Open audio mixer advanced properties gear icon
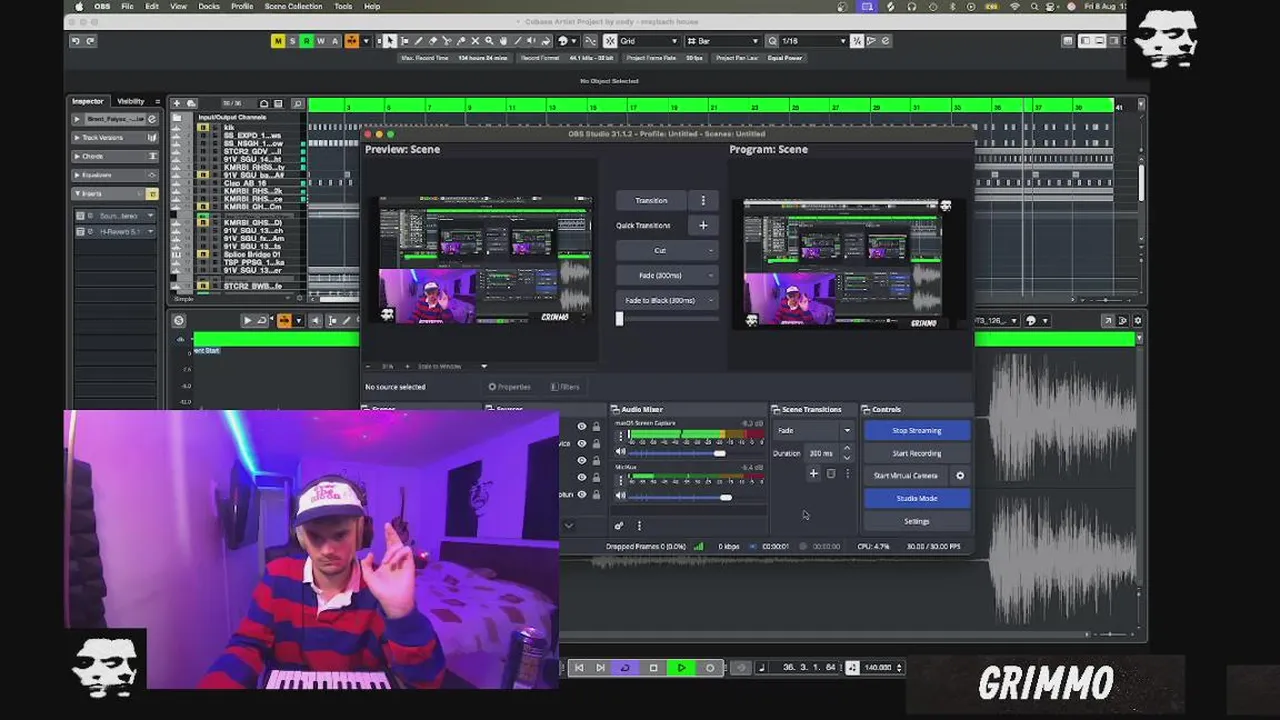The width and height of the screenshot is (1280, 720). coord(619,525)
